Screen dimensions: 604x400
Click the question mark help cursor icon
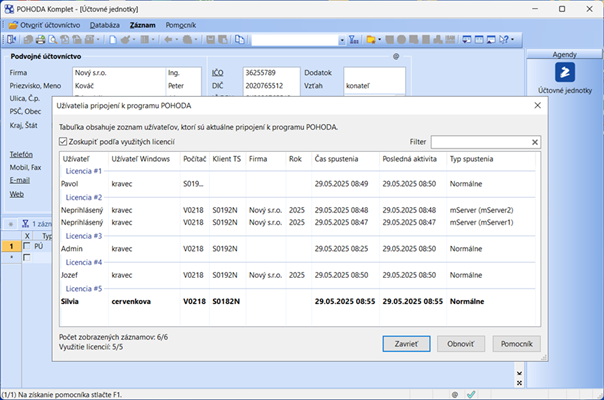tap(504, 39)
